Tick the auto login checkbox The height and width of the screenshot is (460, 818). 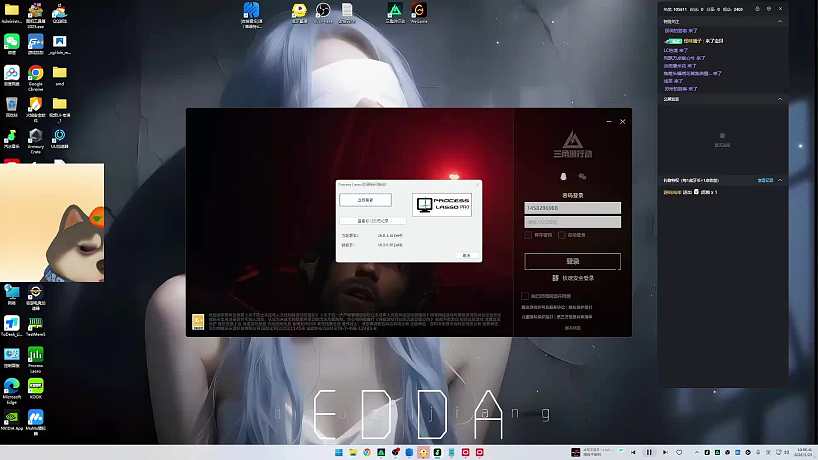click(x=562, y=235)
